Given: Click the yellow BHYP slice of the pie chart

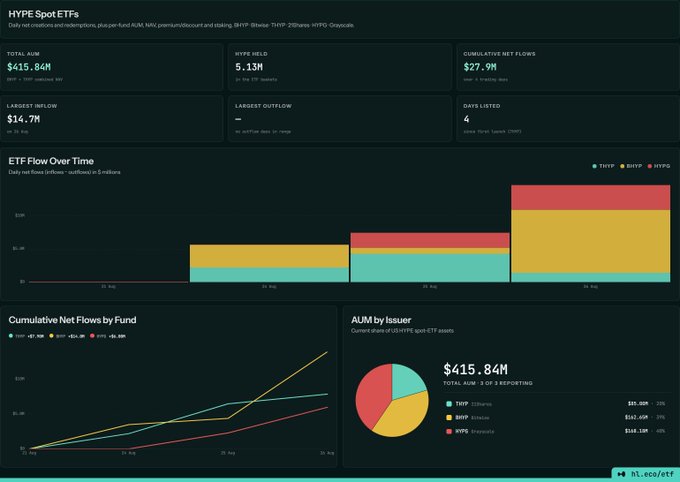Looking at the screenshot, I should (x=403, y=417).
